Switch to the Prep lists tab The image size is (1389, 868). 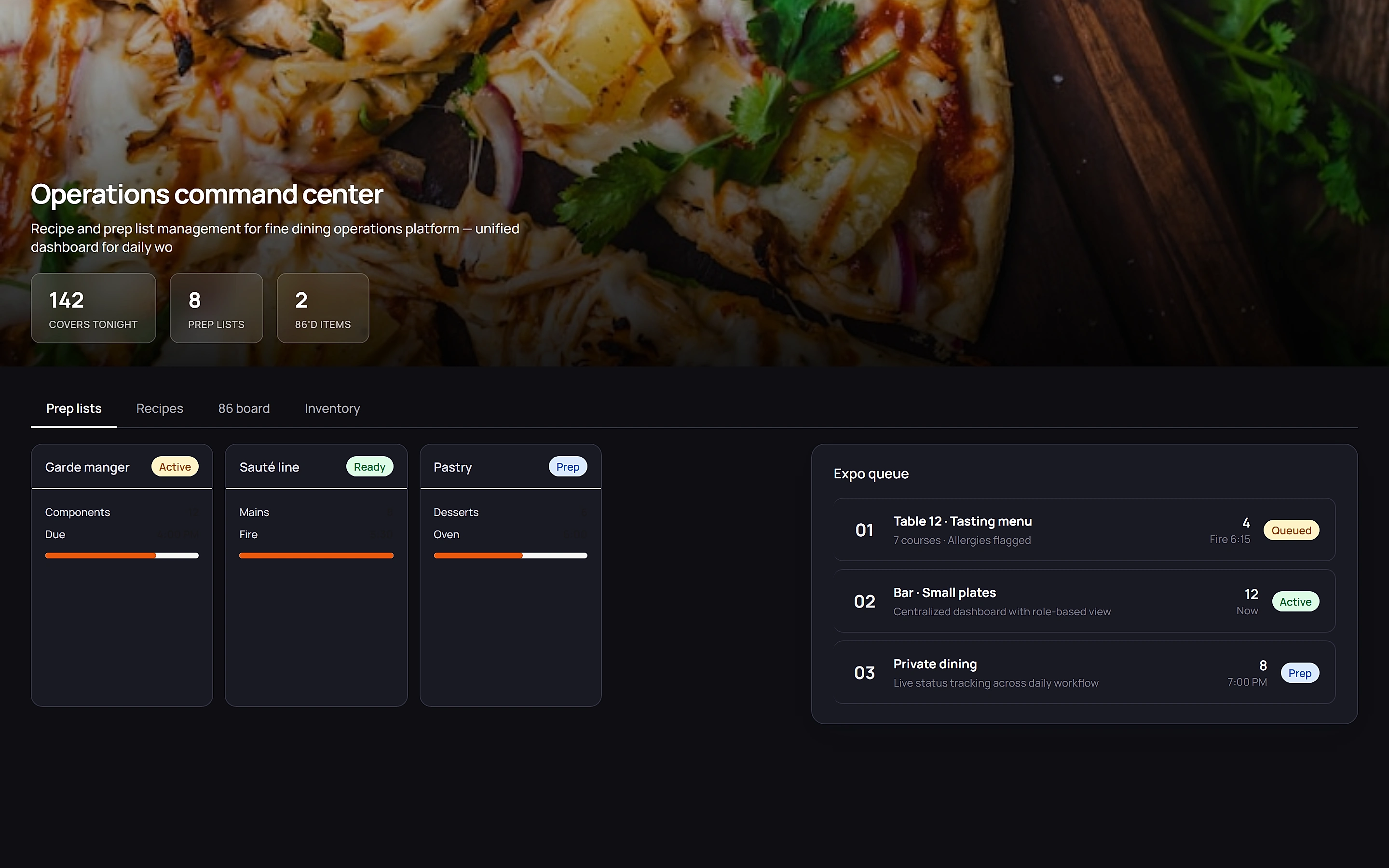coord(73,409)
